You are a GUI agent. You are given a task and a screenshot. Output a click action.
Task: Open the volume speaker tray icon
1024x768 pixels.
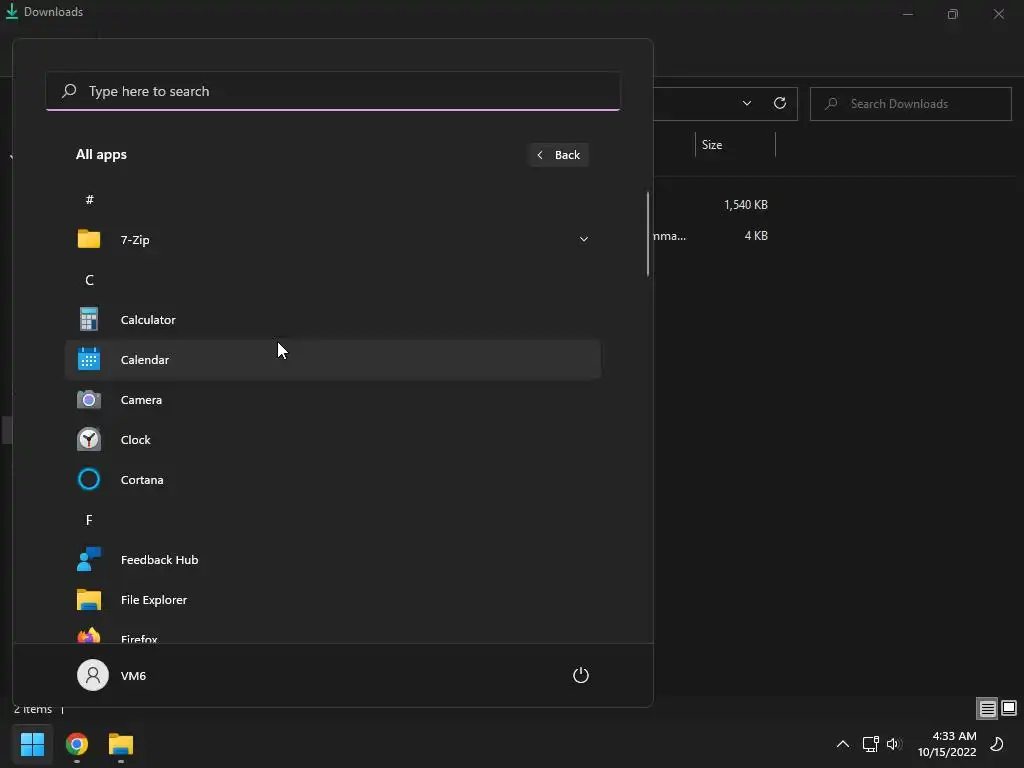click(894, 744)
